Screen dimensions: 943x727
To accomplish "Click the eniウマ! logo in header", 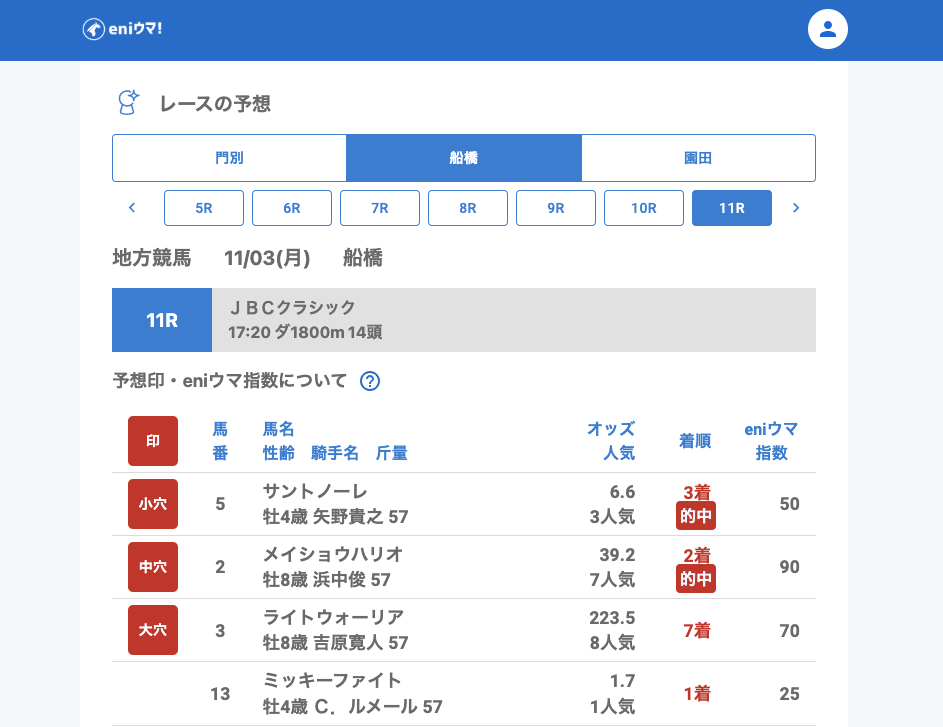I will 122,29.
